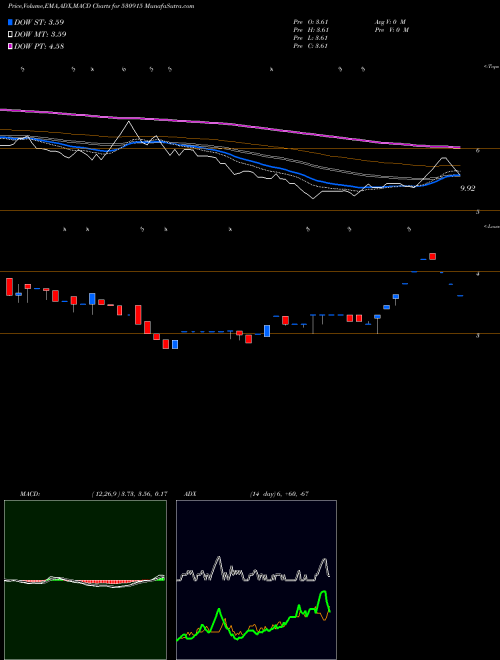Click the blue DOW ST legend swatch
Screen dimensions: 500x660
pyautogui.click(x=10, y=22)
